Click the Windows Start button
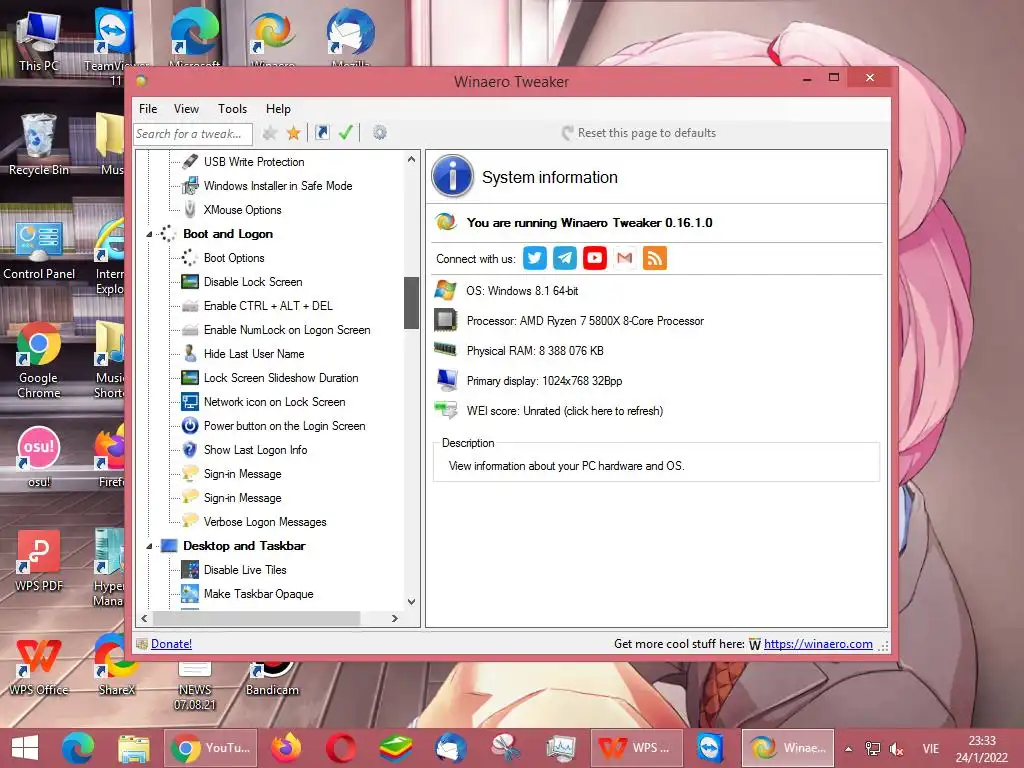Image resolution: width=1024 pixels, height=768 pixels. [25, 748]
